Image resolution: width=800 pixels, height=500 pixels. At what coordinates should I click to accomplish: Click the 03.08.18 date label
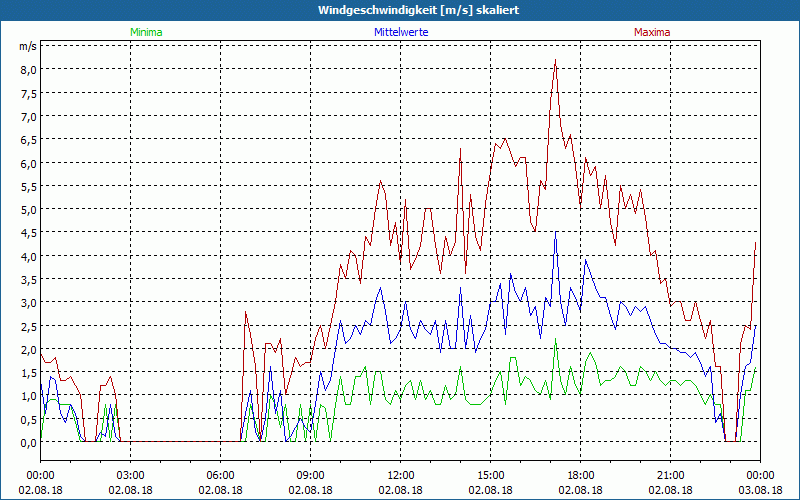760,490
